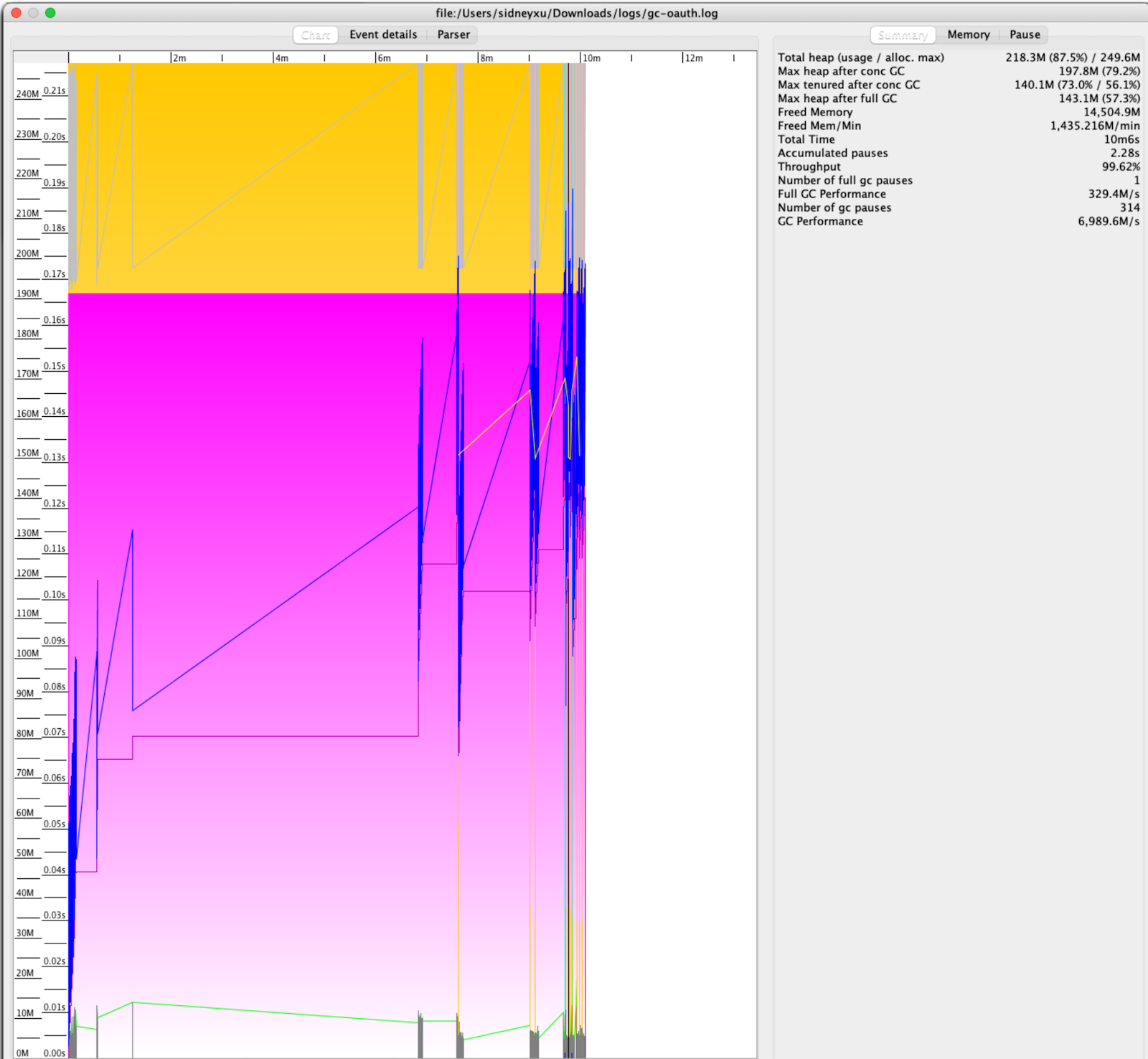Click the 'Max heap after conc GC' label
The image size is (1148, 1059).
coord(841,71)
